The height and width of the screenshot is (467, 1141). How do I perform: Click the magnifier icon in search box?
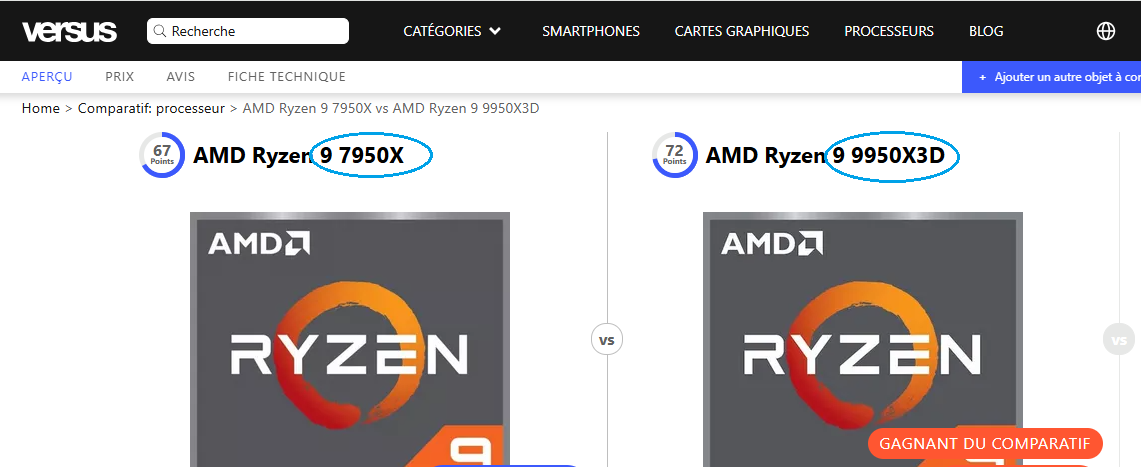point(159,31)
